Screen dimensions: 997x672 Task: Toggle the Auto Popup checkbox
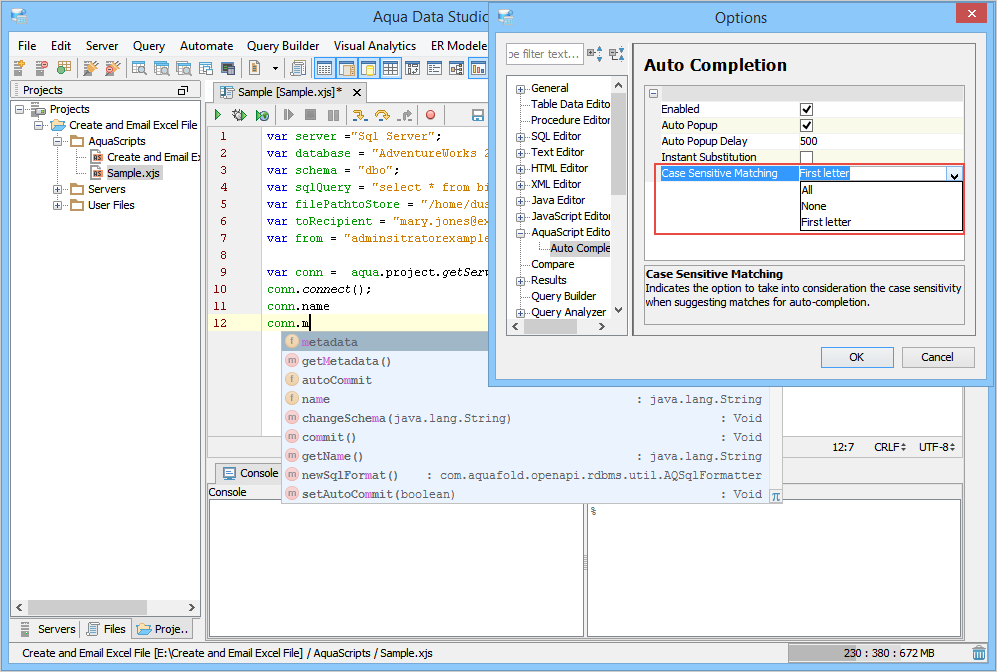[x=806, y=125]
